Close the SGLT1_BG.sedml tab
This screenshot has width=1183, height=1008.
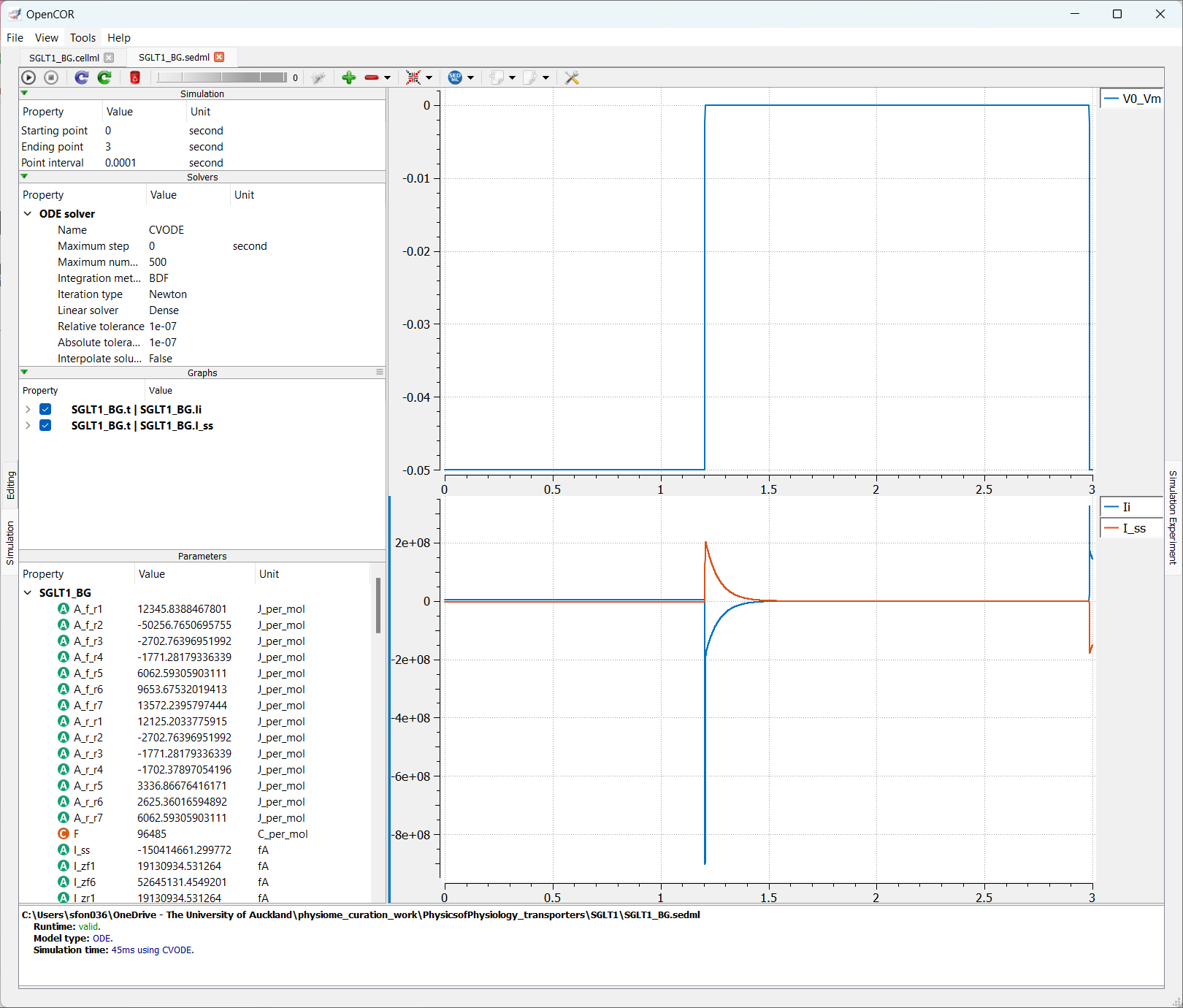tap(219, 57)
